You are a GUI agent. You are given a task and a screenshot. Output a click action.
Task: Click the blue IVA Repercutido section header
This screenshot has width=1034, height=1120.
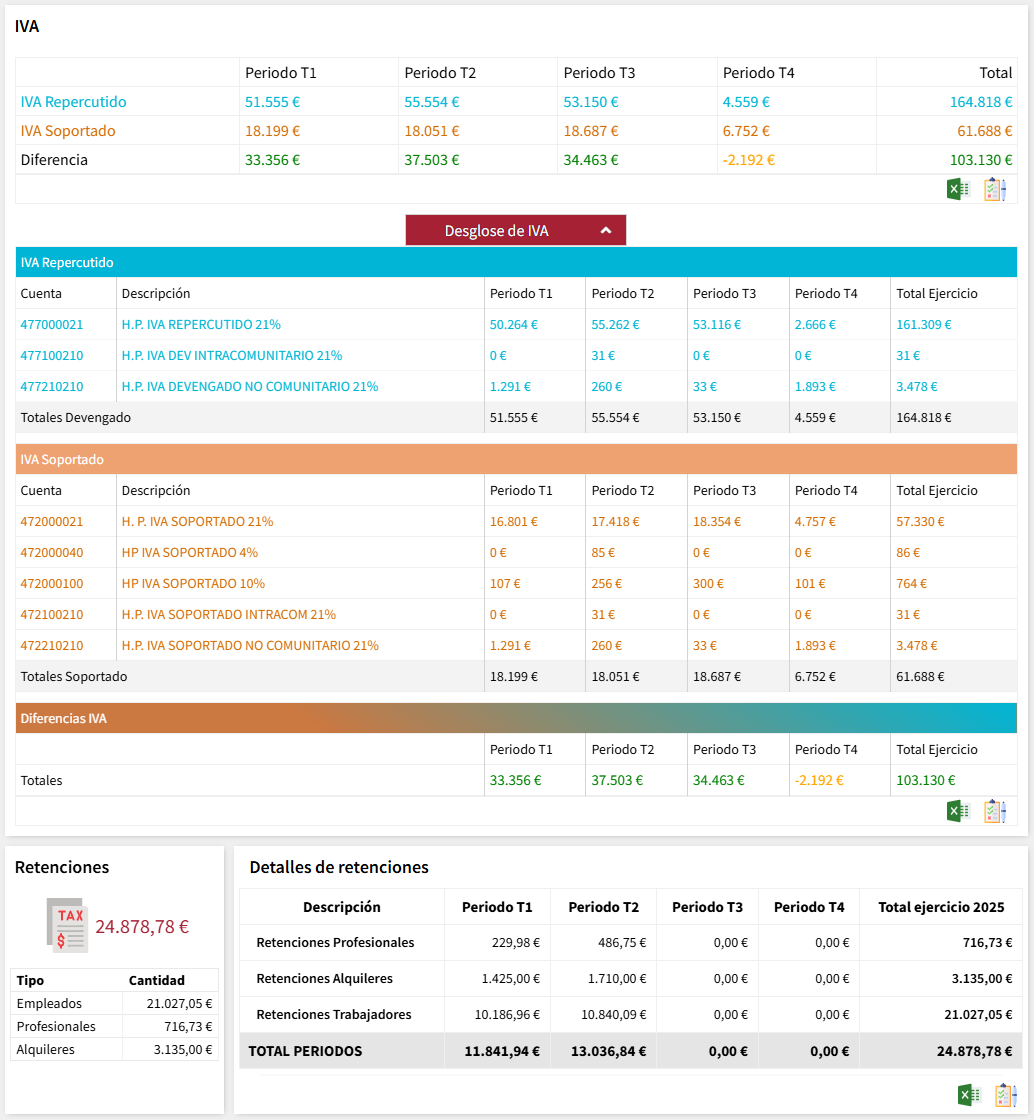point(516,262)
